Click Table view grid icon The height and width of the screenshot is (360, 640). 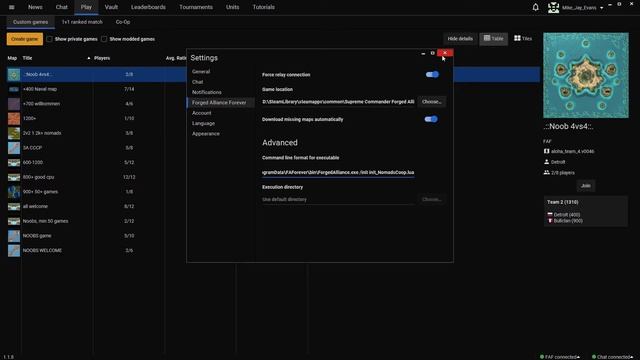click(x=487, y=38)
